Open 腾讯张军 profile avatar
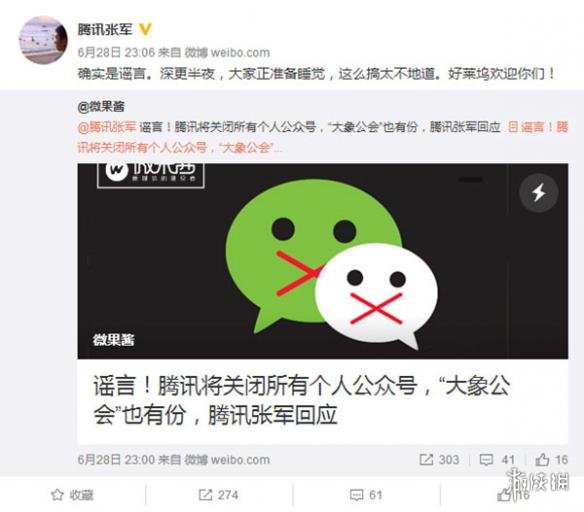The width and height of the screenshot is (584, 512). (x=43, y=40)
